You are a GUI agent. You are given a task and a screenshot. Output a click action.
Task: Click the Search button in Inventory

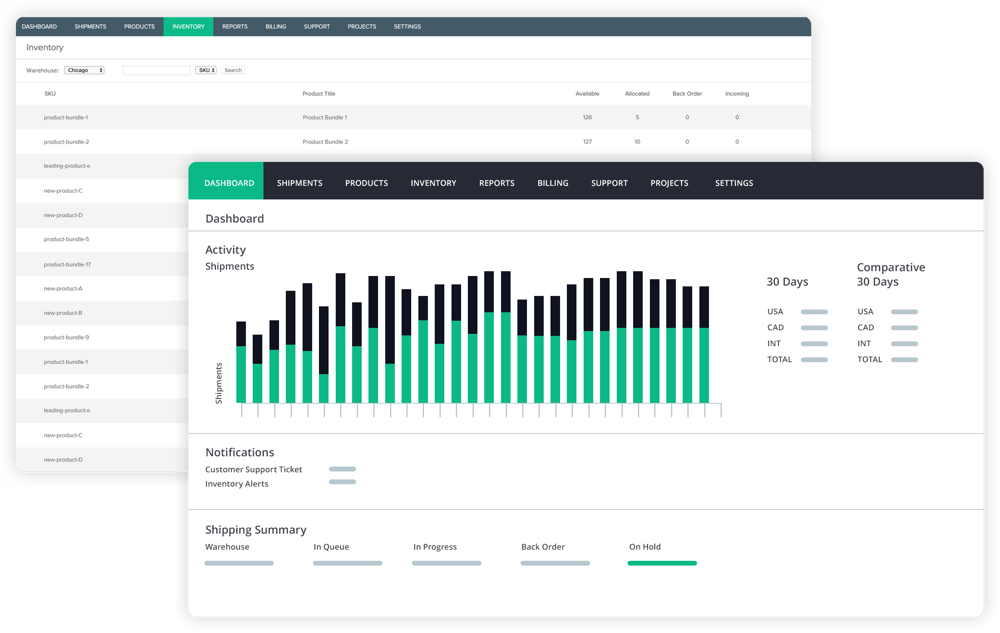[233, 70]
